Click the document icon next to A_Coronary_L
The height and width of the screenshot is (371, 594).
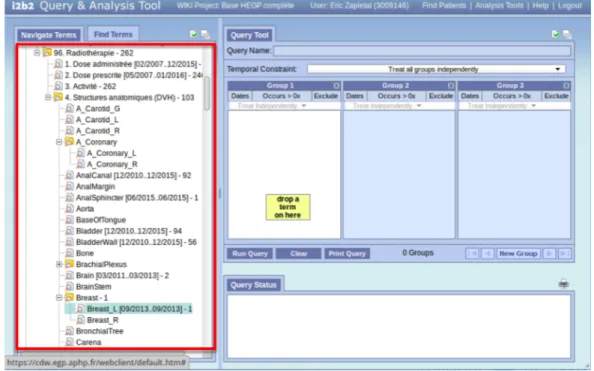pos(80,153)
